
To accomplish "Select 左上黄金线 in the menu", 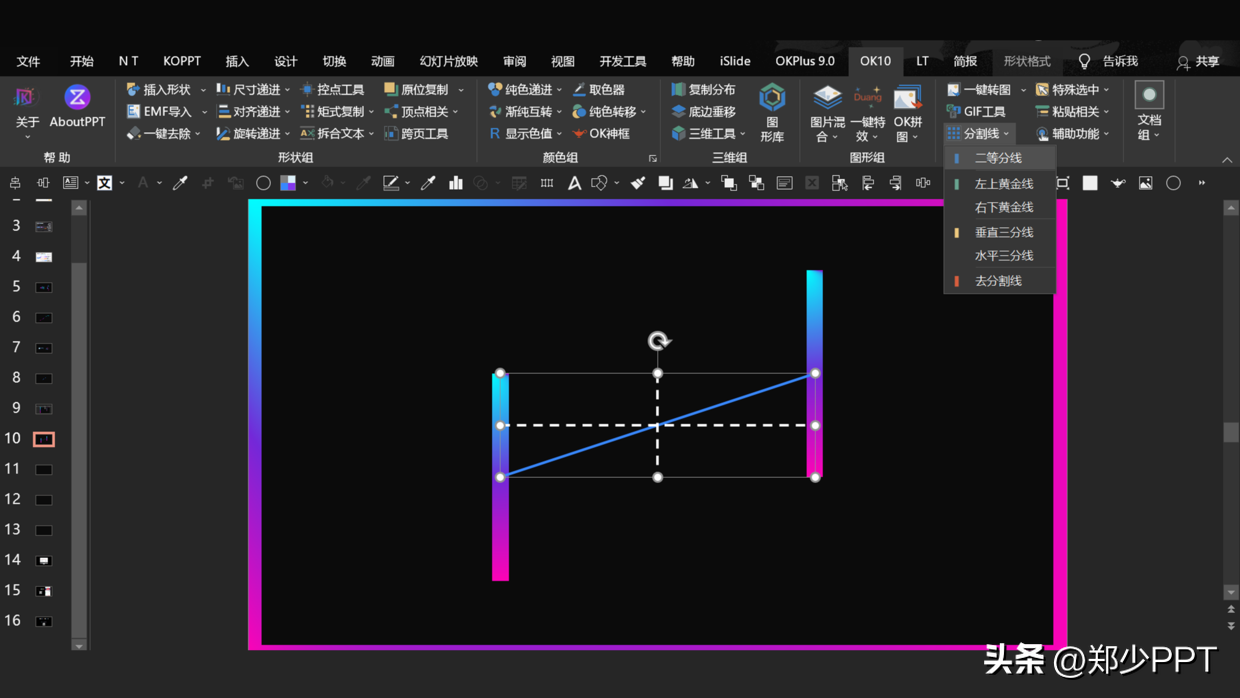I will click(x=1000, y=184).
